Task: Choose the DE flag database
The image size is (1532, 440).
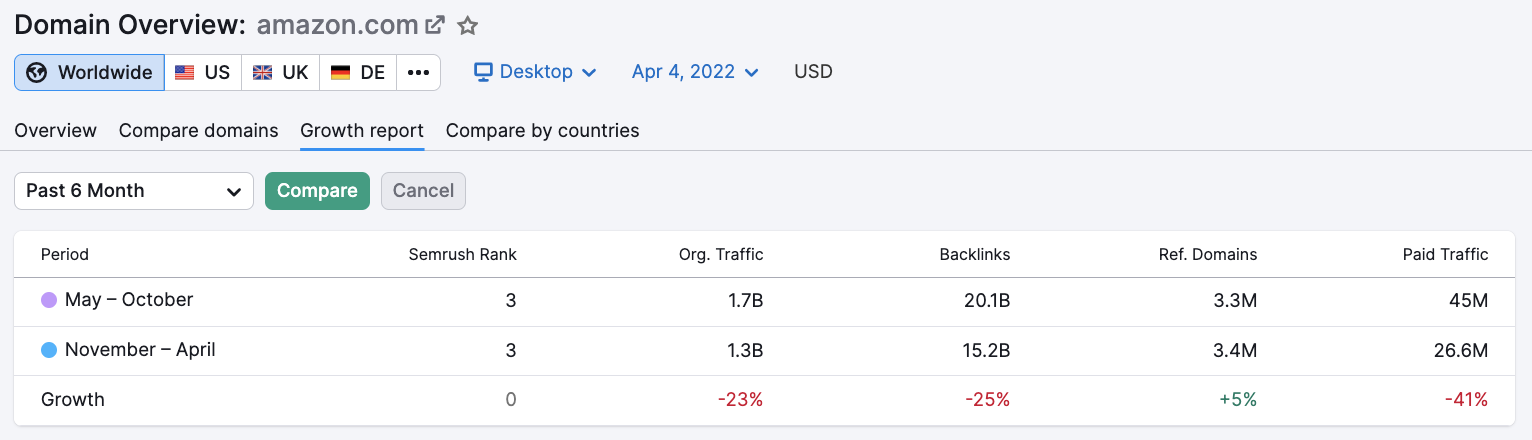Action: [x=358, y=72]
